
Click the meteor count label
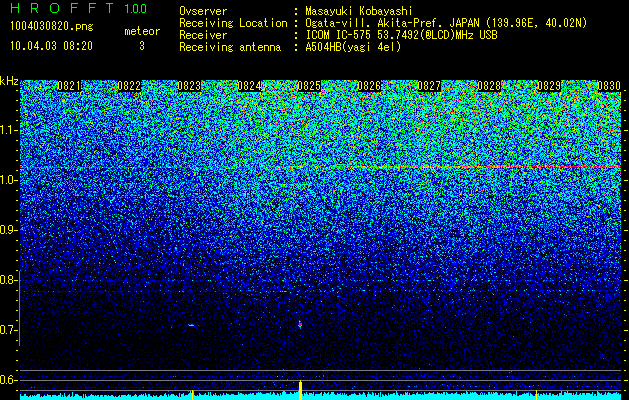tap(142, 31)
